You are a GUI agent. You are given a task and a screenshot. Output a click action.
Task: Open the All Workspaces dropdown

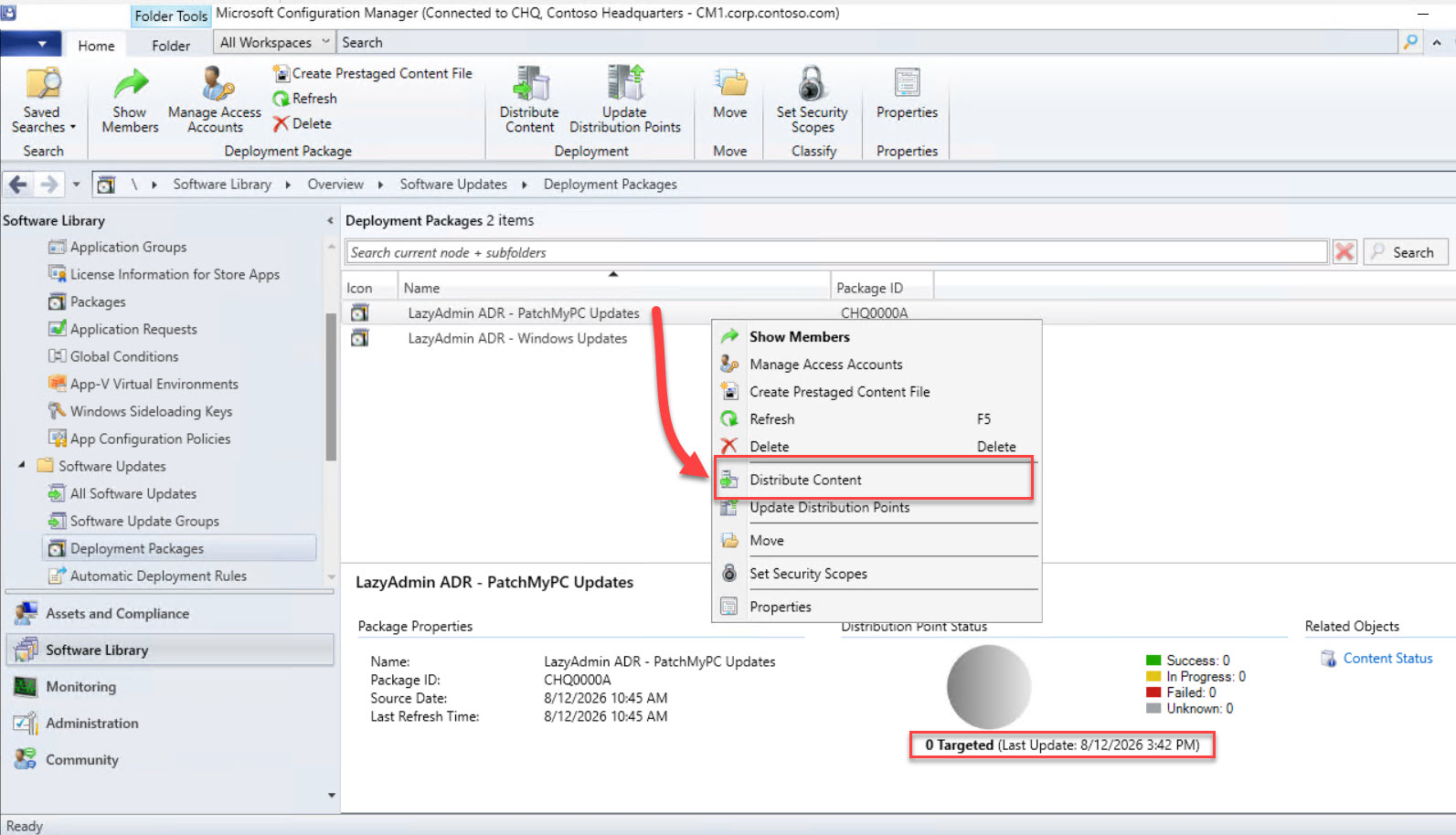click(x=274, y=42)
